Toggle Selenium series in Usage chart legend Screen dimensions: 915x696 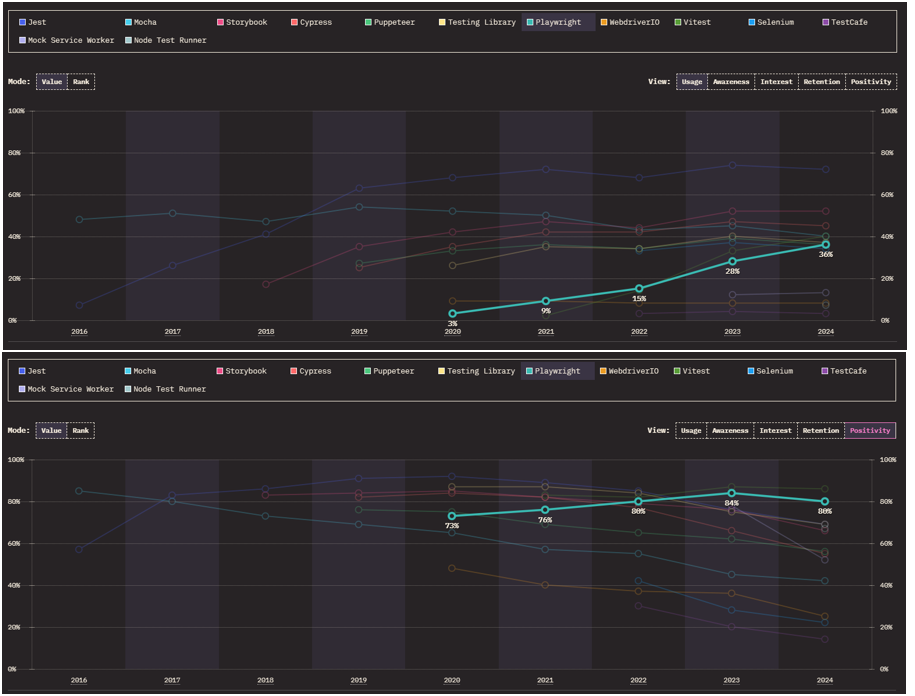(771, 22)
